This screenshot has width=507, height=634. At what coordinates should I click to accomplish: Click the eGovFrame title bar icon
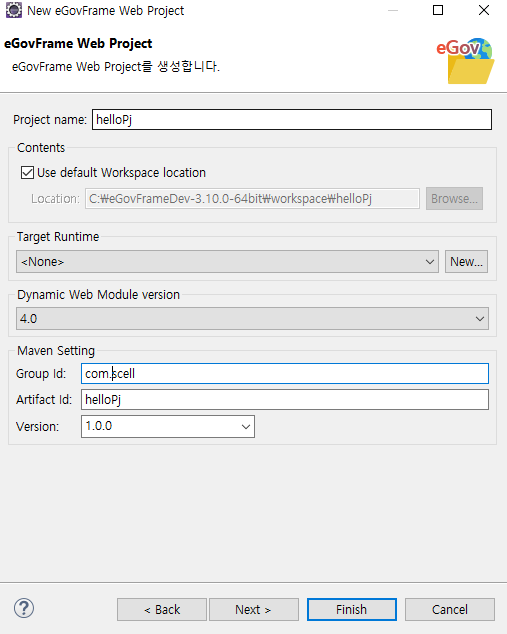point(14,10)
